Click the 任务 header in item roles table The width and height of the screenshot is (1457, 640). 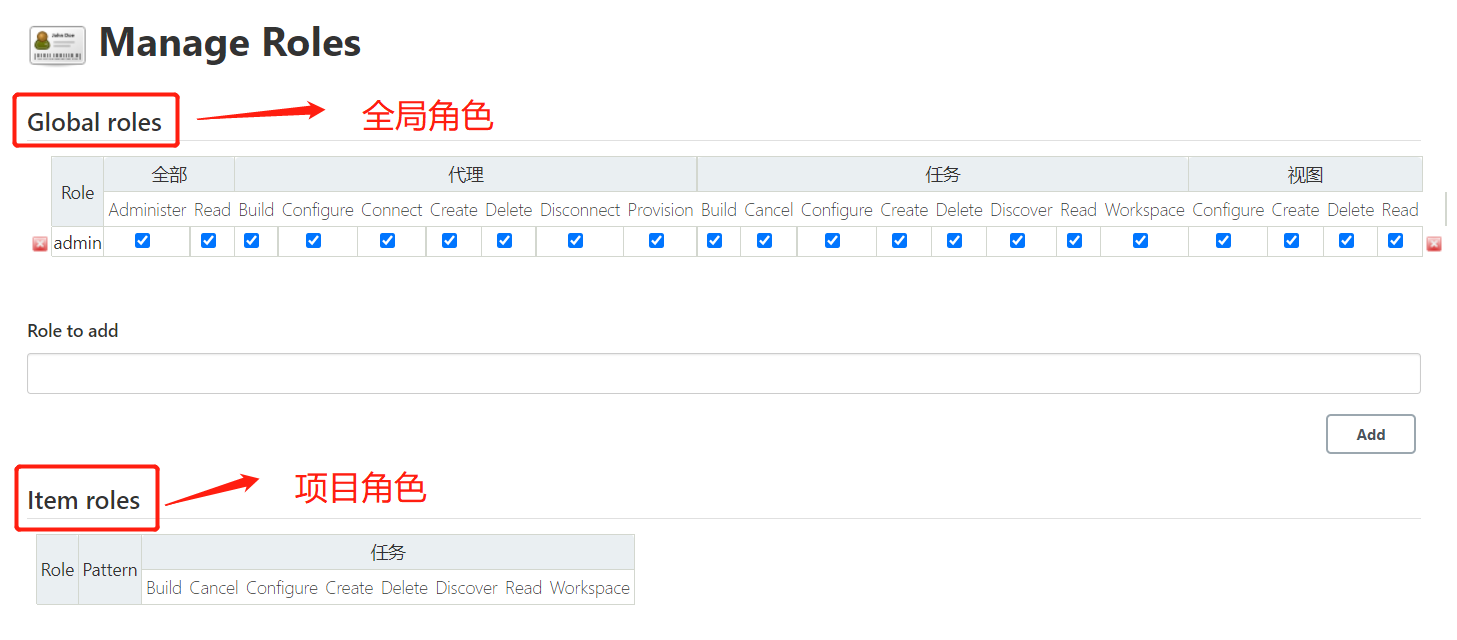tap(388, 552)
